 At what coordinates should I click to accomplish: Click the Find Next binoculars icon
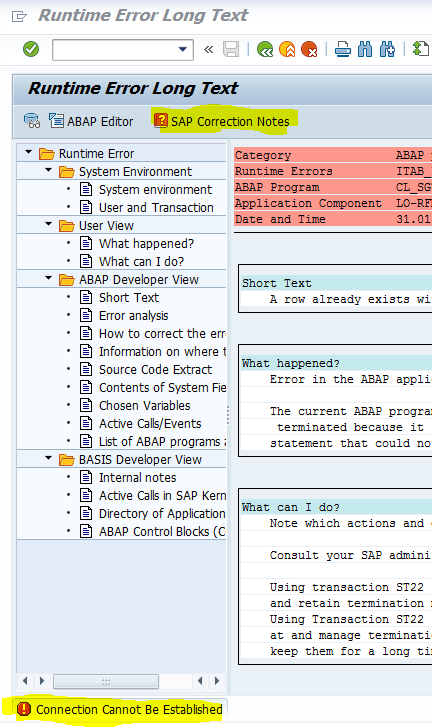point(387,49)
